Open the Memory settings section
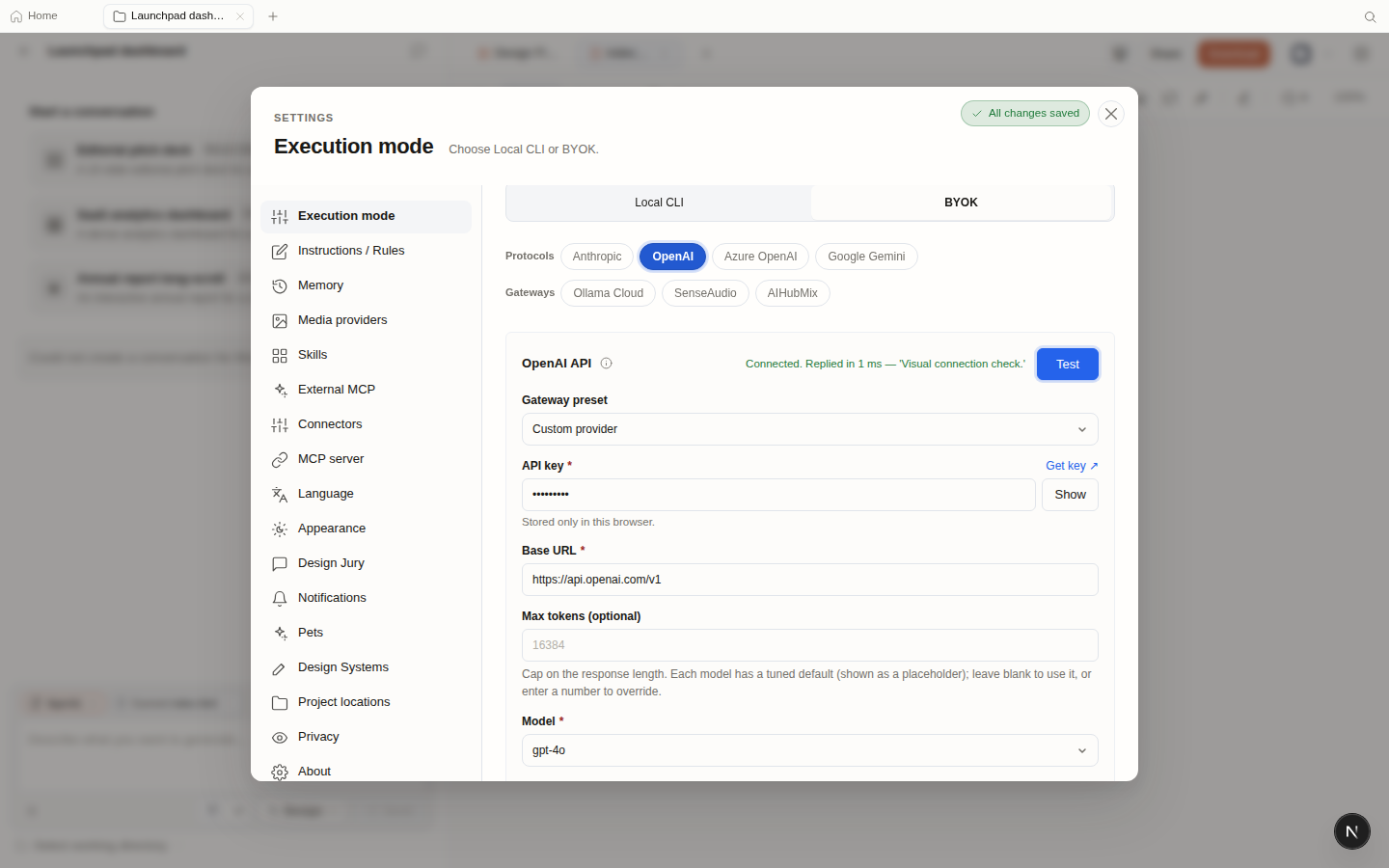 (367, 286)
